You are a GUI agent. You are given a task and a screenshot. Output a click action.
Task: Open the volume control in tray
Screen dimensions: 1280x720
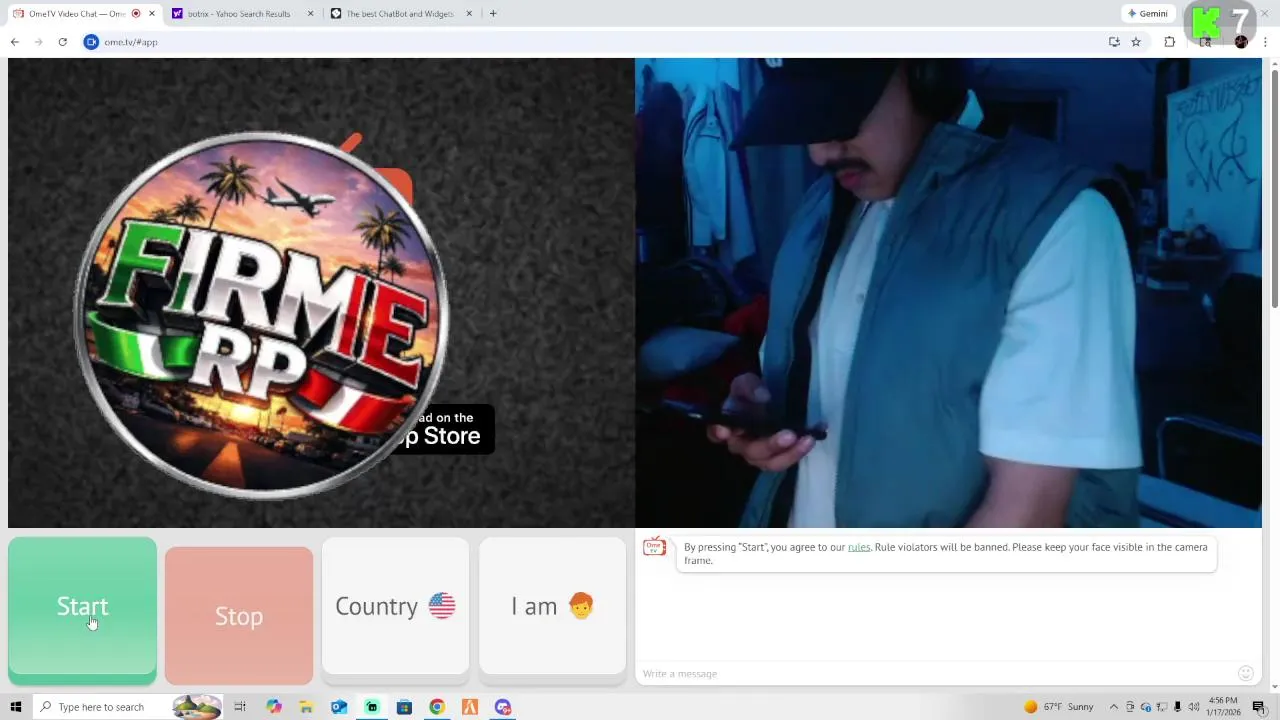pyautogui.click(x=1194, y=707)
